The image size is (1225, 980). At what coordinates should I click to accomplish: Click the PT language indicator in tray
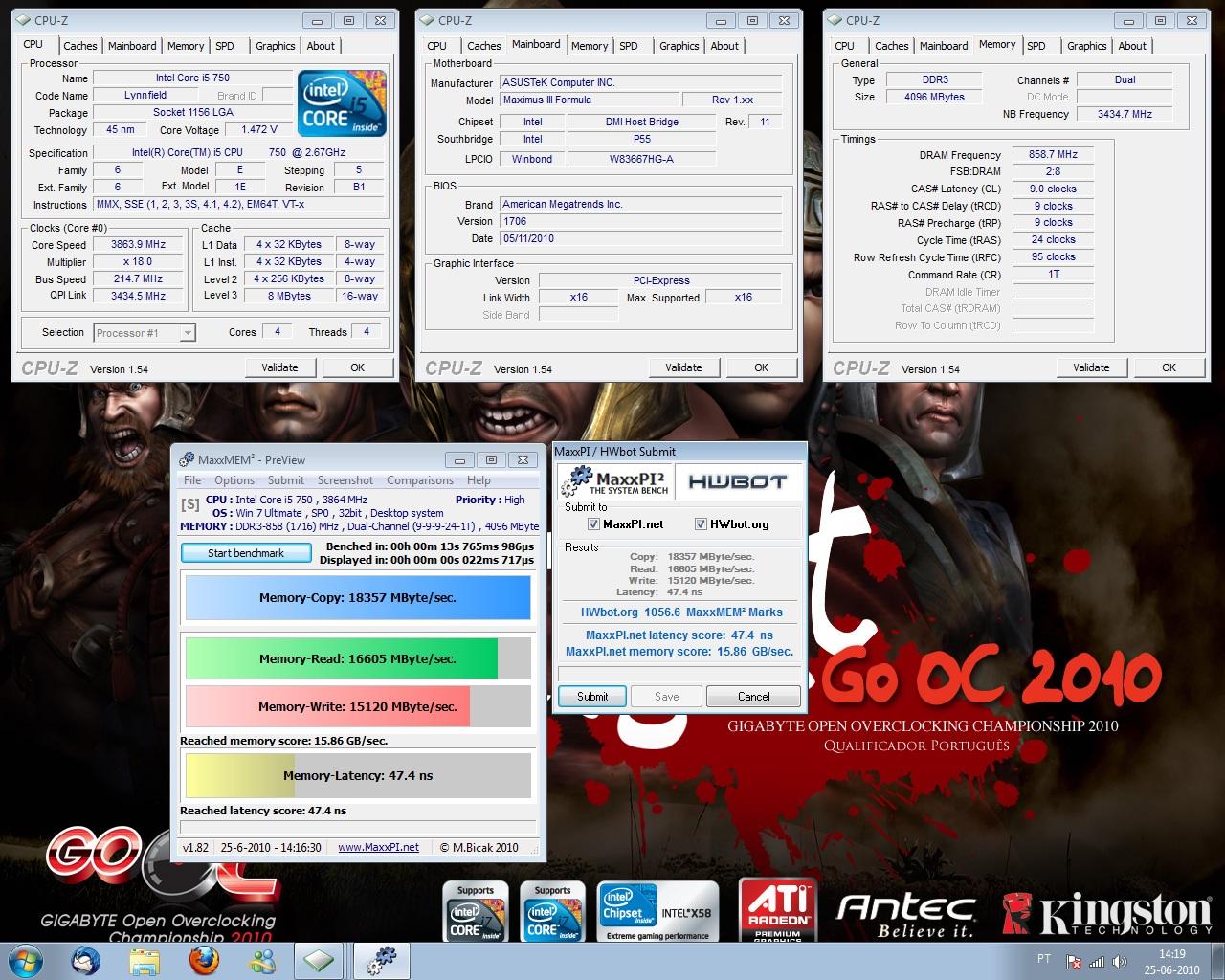[x=1043, y=959]
